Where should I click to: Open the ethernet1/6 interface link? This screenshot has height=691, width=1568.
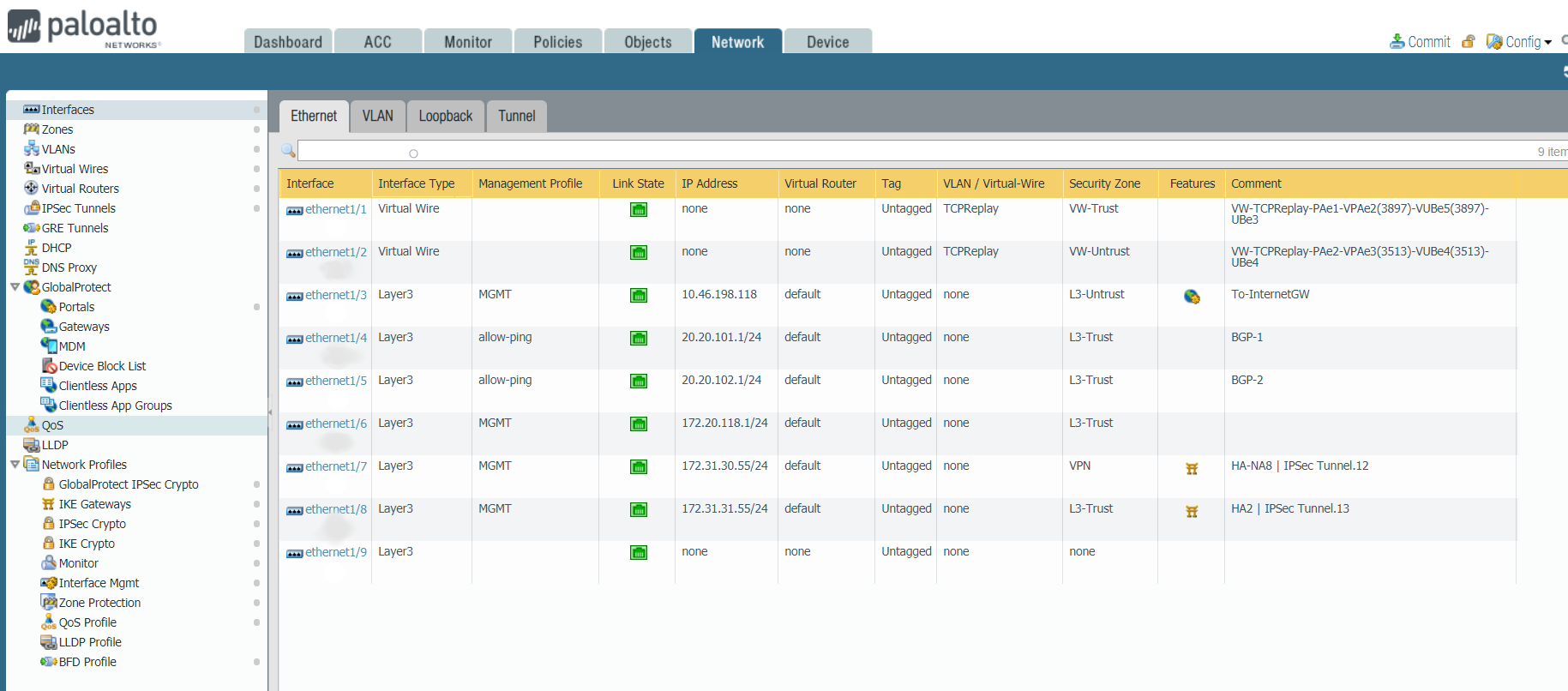click(x=335, y=424)
